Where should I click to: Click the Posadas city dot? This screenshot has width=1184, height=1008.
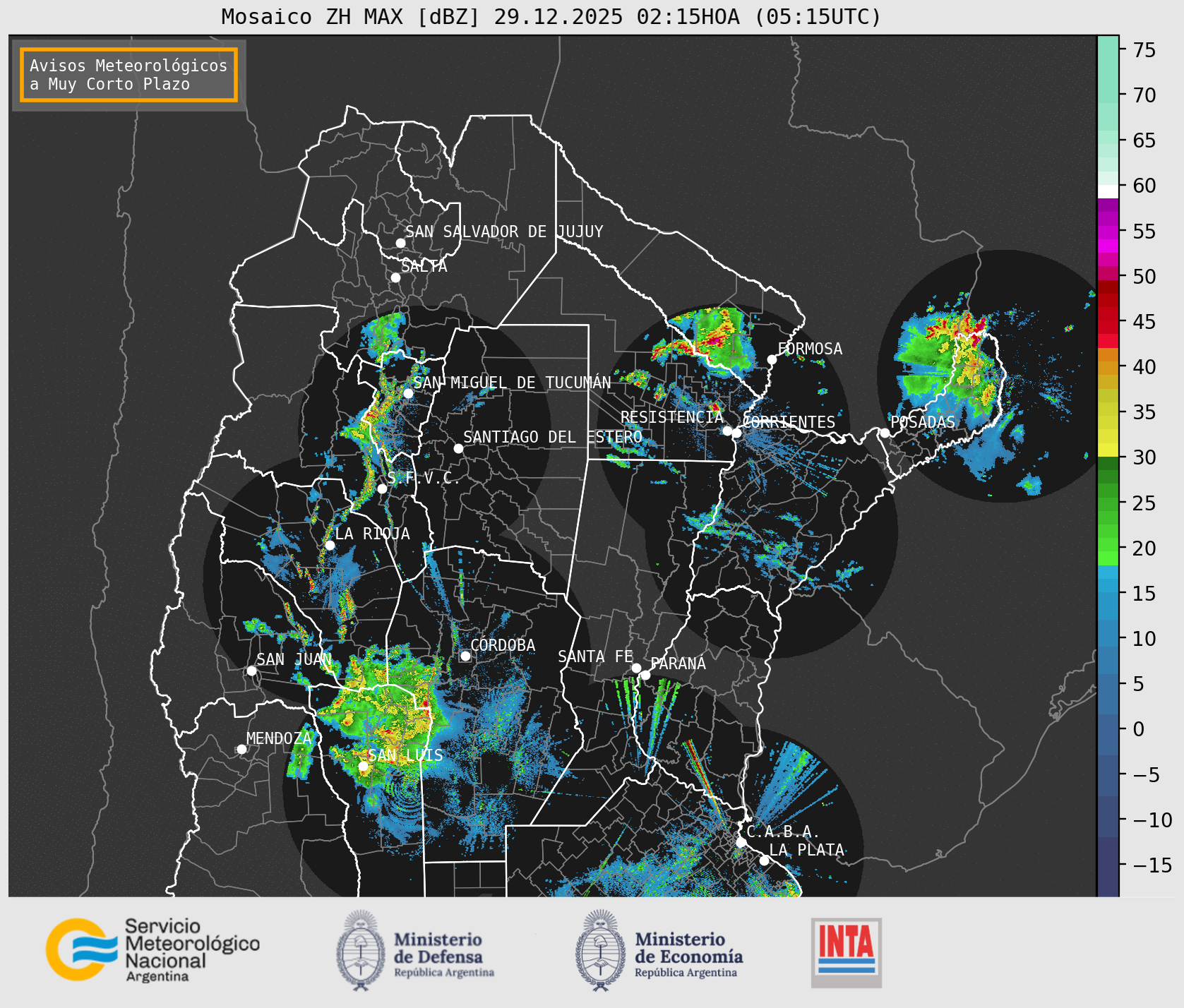point(885,433)
